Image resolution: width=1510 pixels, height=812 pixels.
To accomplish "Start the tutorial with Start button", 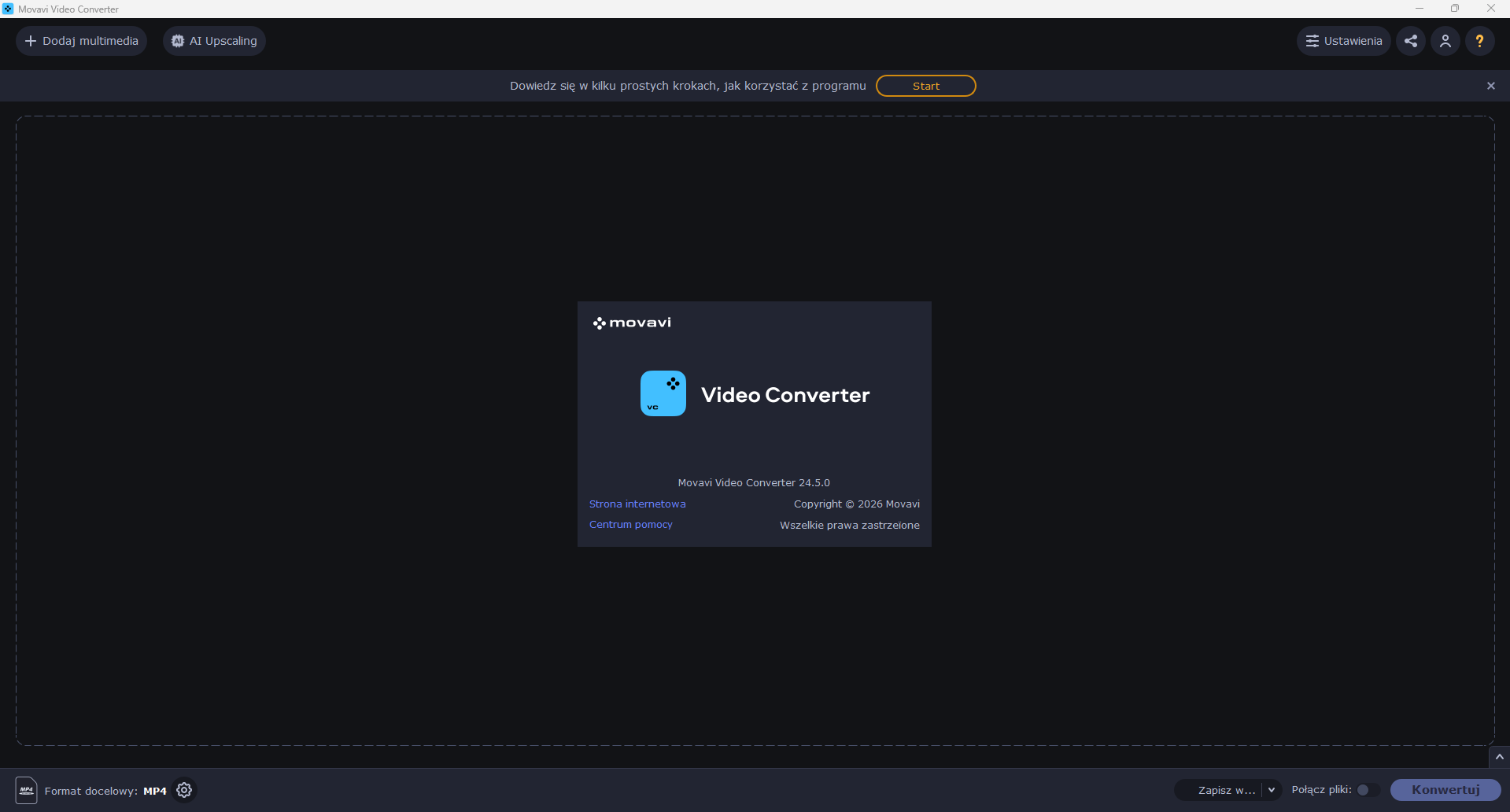I will point(926,86).
